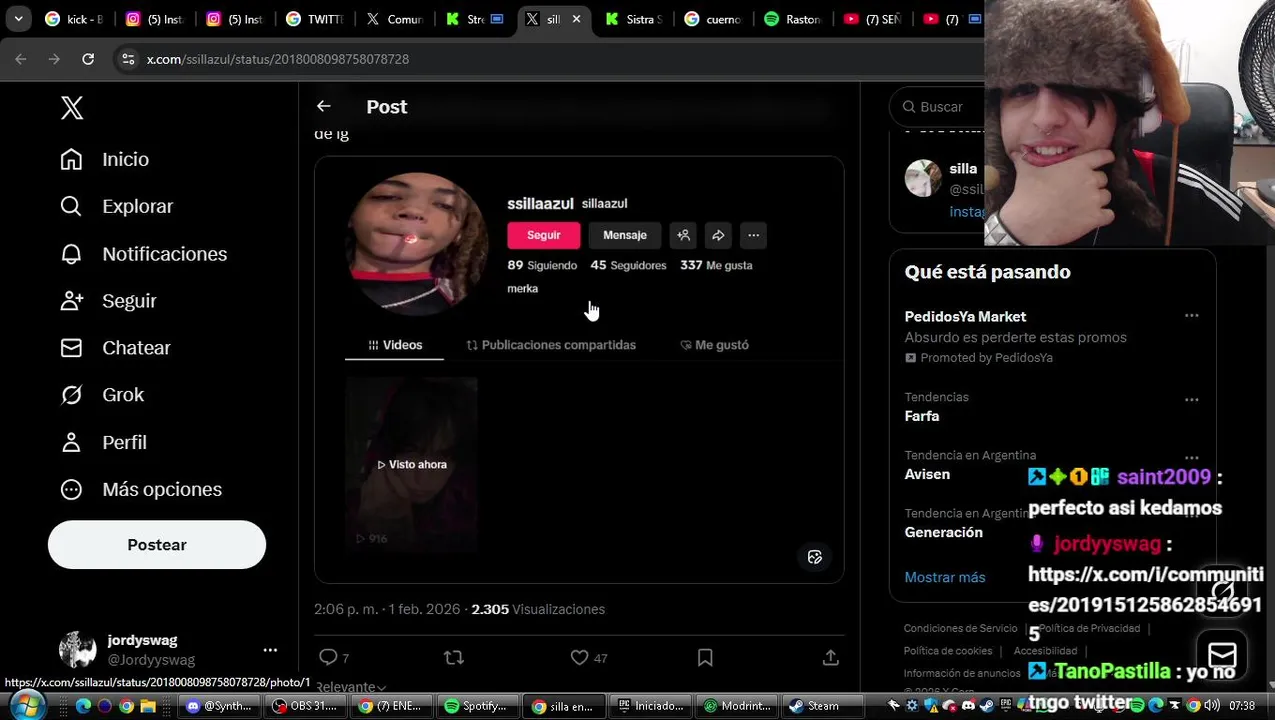Image resolution: width=1275 pixels, height=720 pixels.
Task: Bookmark the post
Action: (x=705, y=657)
